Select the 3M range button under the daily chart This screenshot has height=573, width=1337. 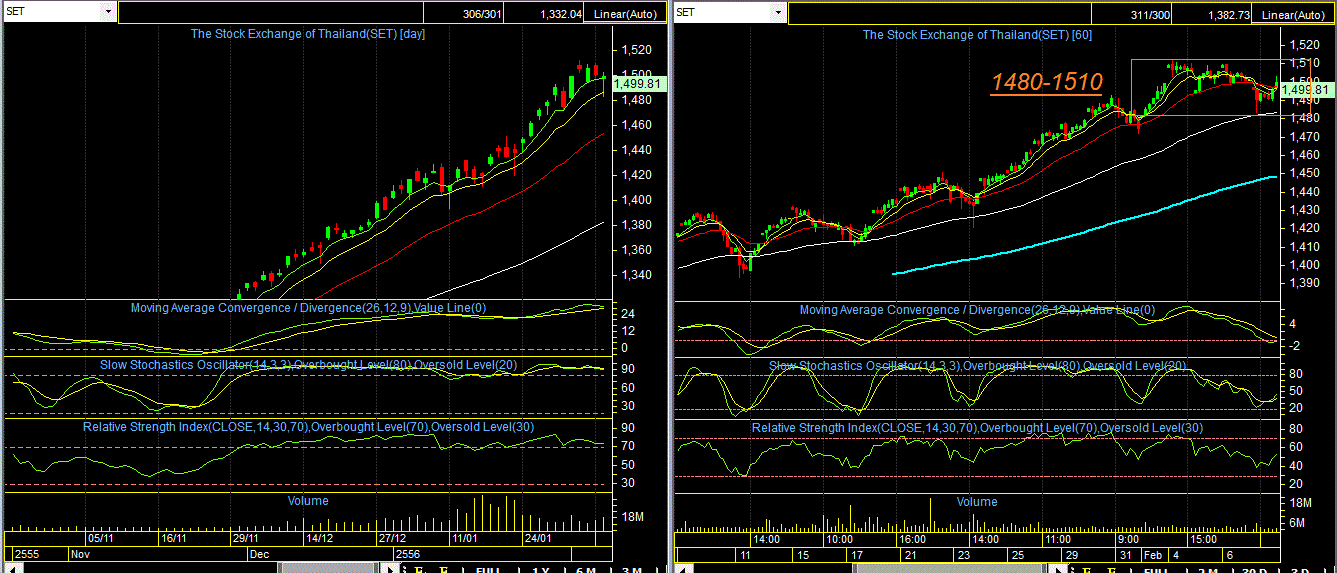click(631, 570)
